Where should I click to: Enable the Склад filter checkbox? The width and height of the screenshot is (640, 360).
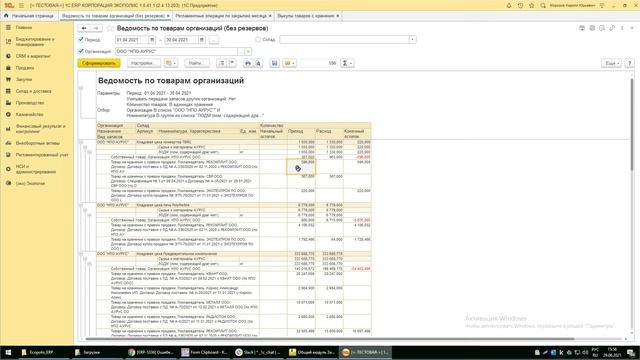click(x=258, y=40)
